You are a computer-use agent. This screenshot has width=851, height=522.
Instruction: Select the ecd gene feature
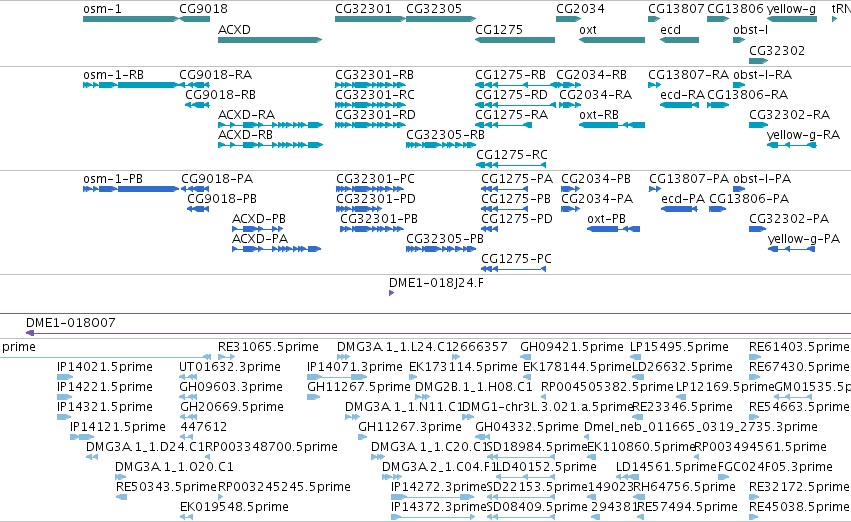coord(679,40)
